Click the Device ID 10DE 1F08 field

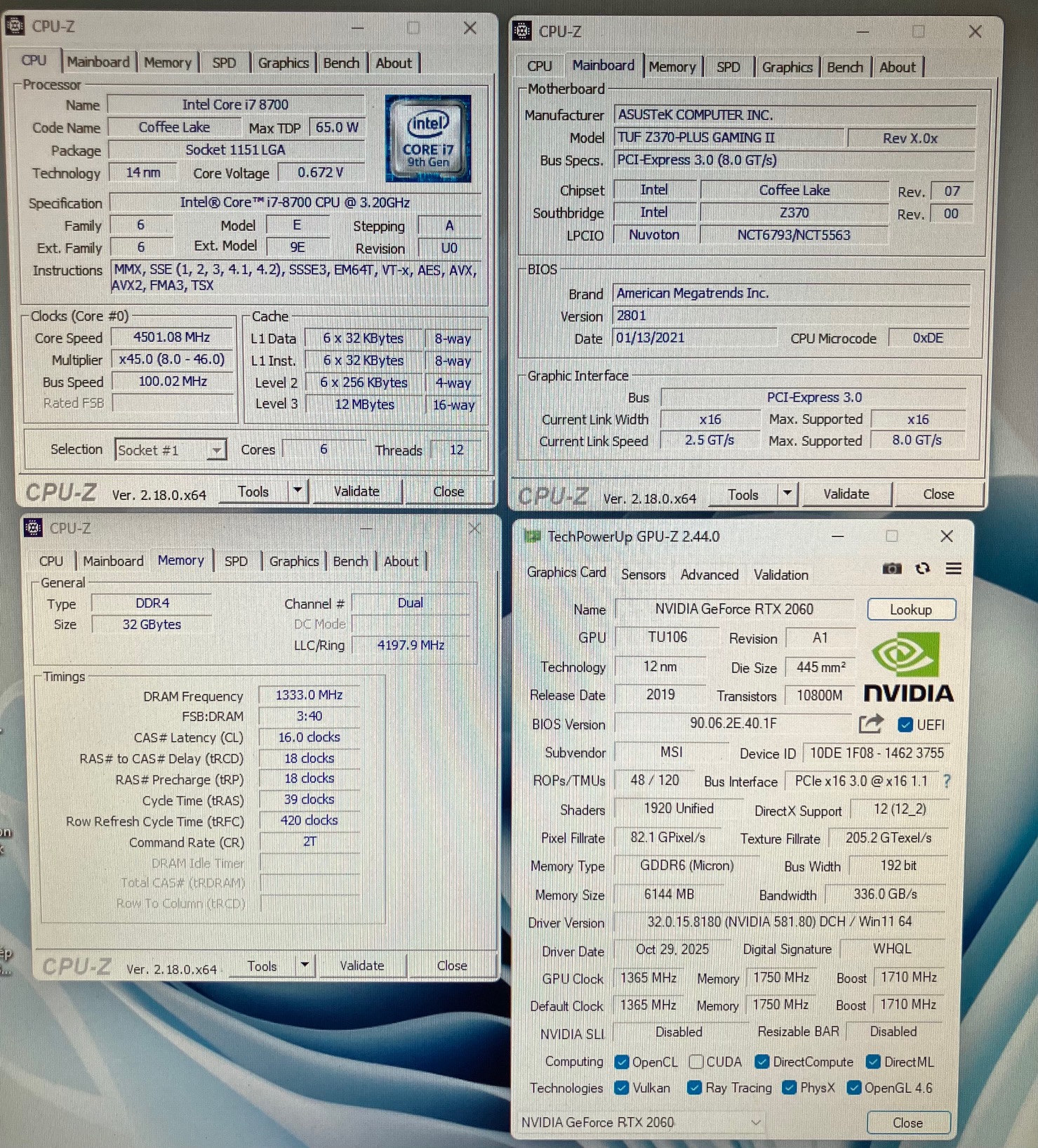[876, 753]
